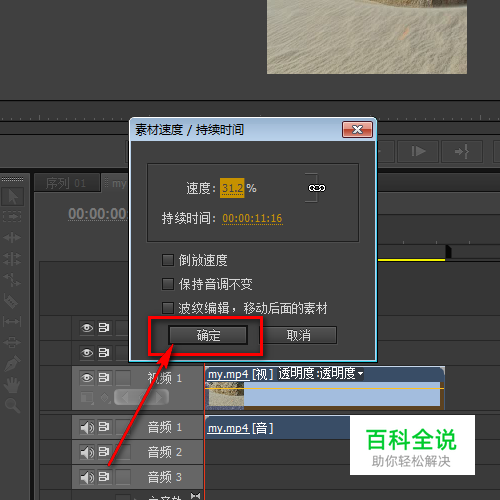This screenshot has width=500, height=500.
Task: Toggle sync lock on 音频 3 track
Action: [104, 477]
